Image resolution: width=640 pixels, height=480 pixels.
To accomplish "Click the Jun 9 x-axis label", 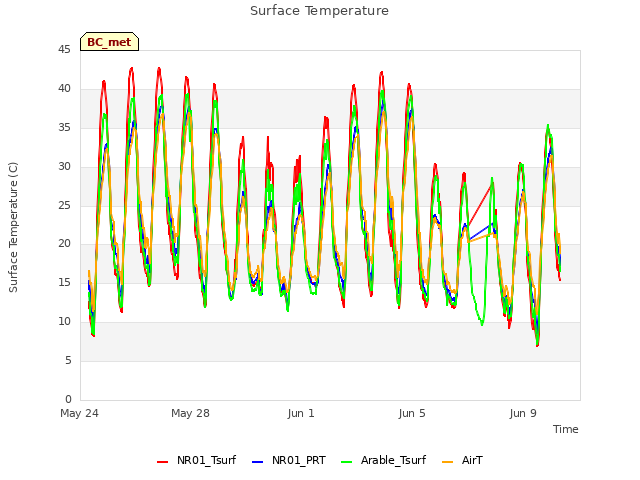I will pos(523,413).
